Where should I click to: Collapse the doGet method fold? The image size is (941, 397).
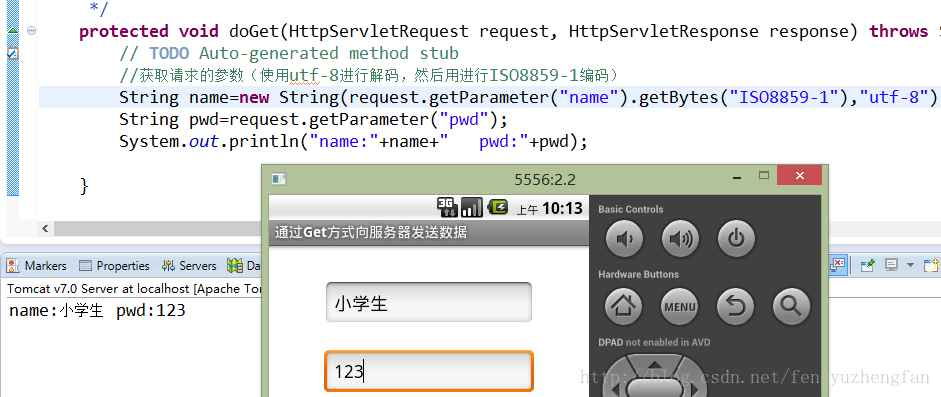pyautogui.click(x=32, y=31)
